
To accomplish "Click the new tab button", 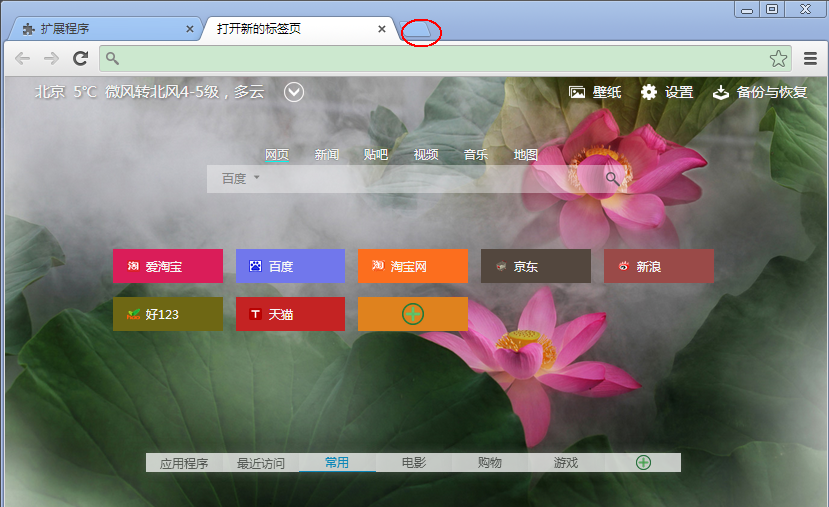I will pos(420,31).
